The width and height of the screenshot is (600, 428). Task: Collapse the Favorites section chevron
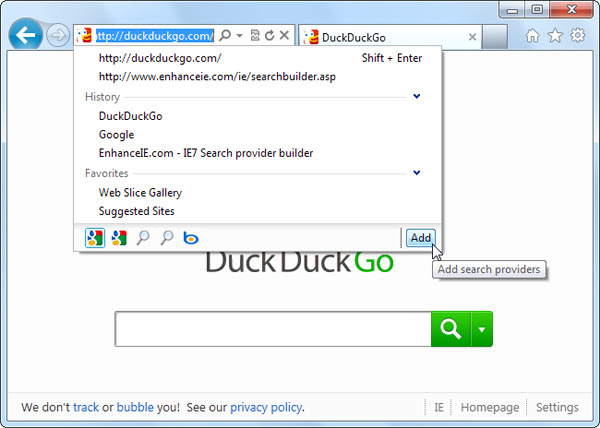[x=417, y=173]
